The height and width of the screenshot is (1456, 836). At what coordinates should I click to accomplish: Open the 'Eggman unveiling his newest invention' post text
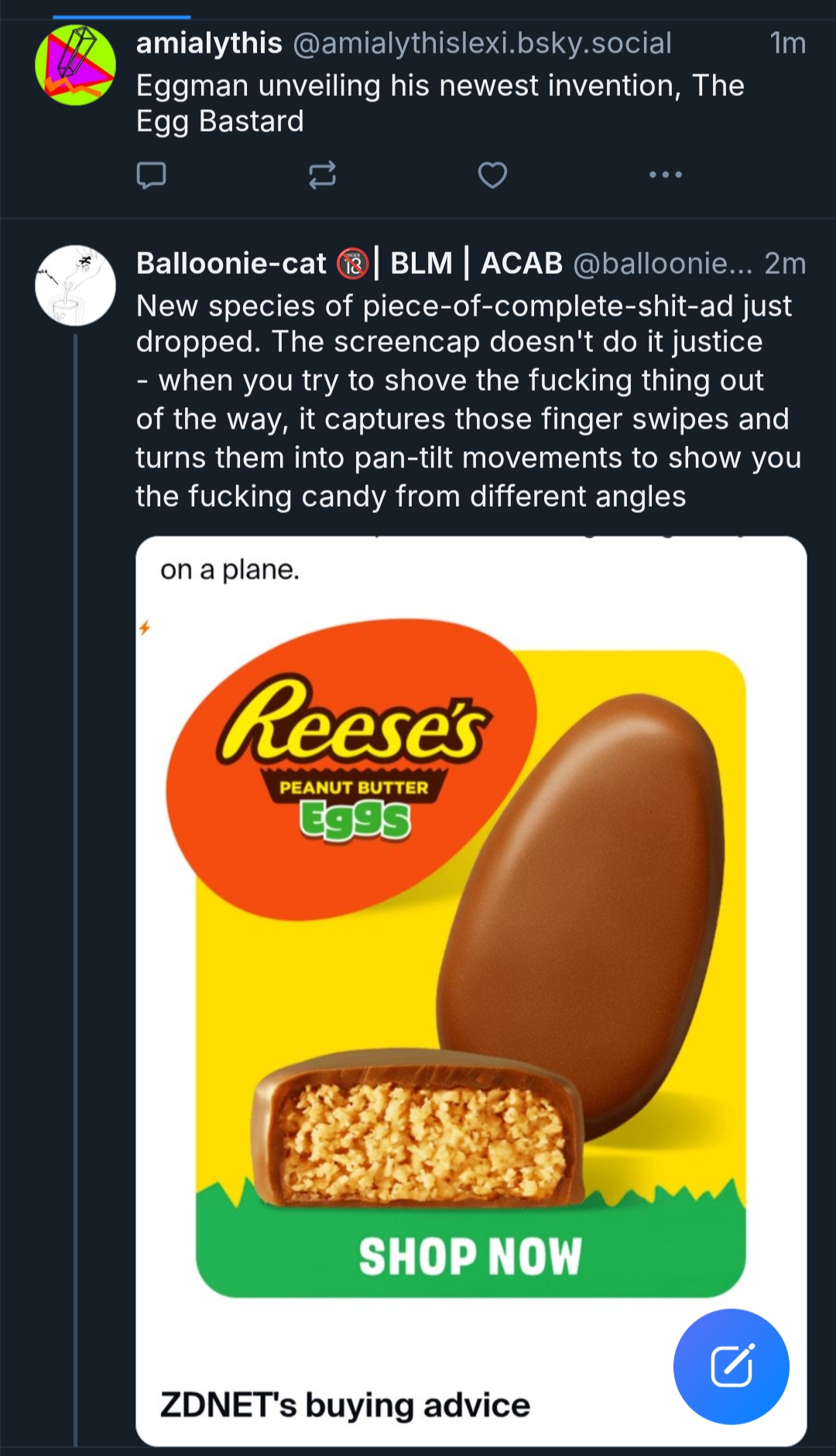click(440, 103)
